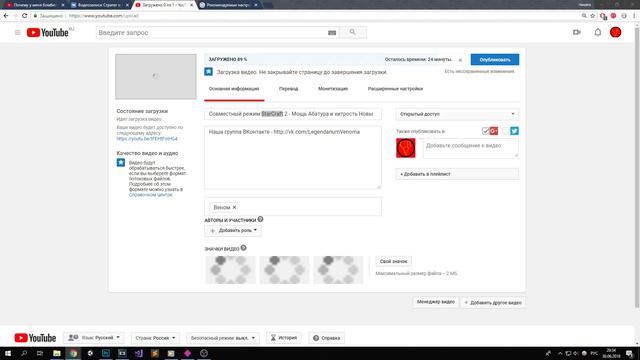Click the upload video camera icon
This screenshot has height=360, width=640.
tap(577, 32)
